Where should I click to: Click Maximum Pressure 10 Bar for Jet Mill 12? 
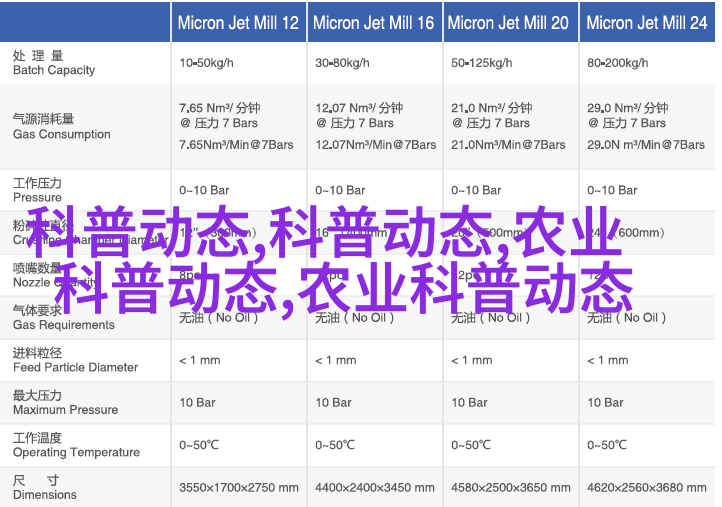click(198, 402)
